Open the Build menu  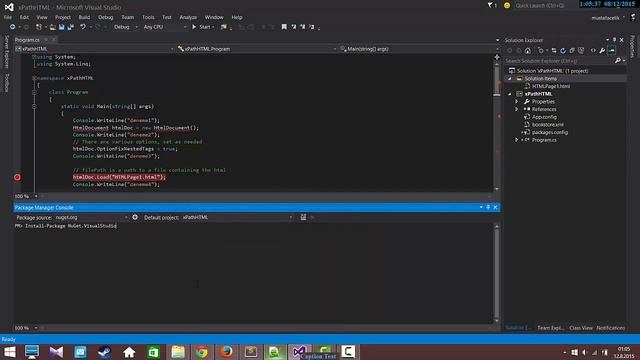[x=84, y=17]
